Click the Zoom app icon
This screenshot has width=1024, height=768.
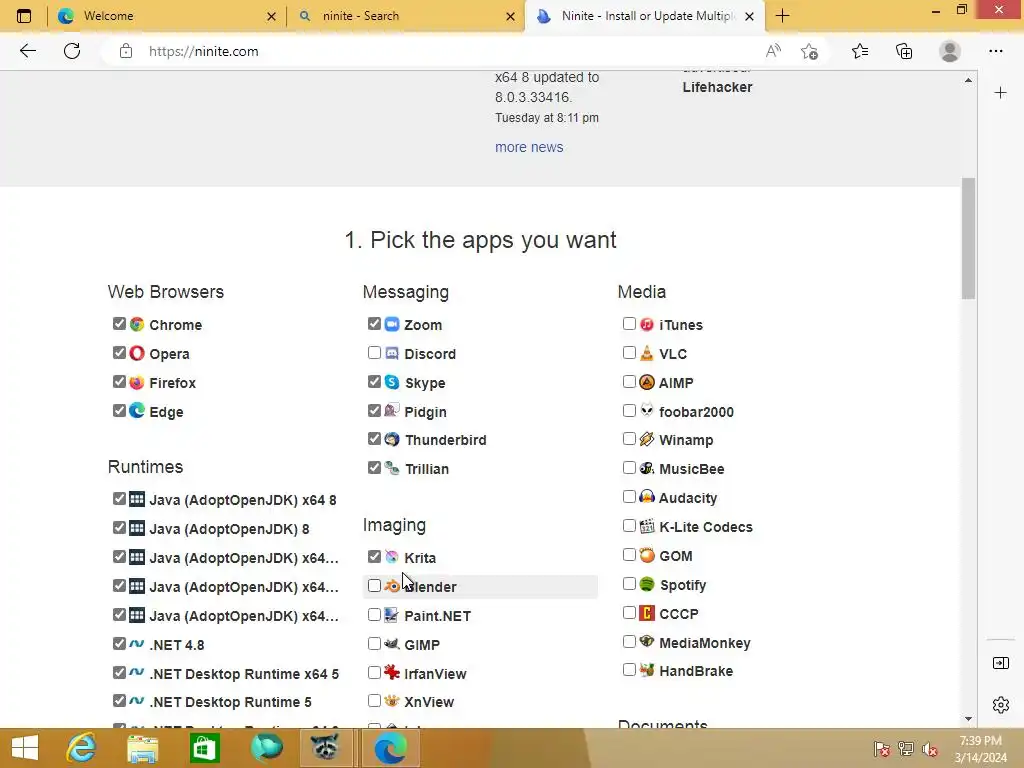(392, 324)
